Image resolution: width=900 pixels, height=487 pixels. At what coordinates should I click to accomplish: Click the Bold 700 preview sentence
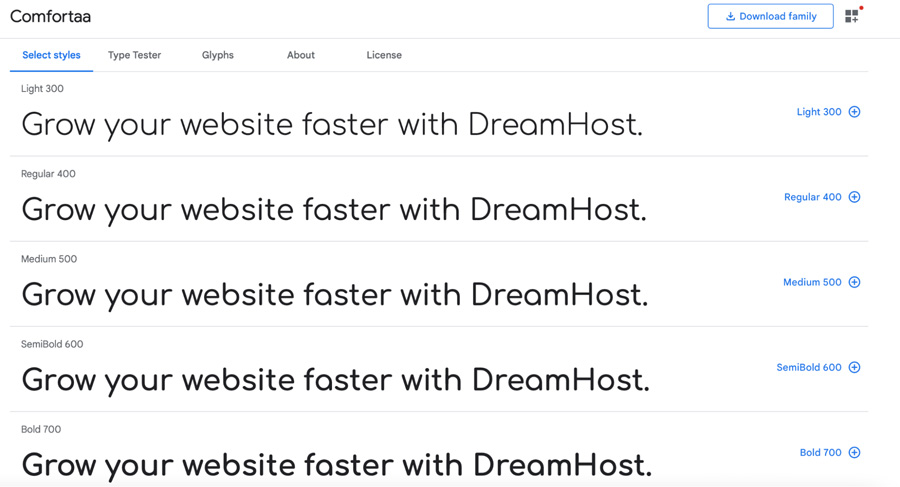(337, 465)
